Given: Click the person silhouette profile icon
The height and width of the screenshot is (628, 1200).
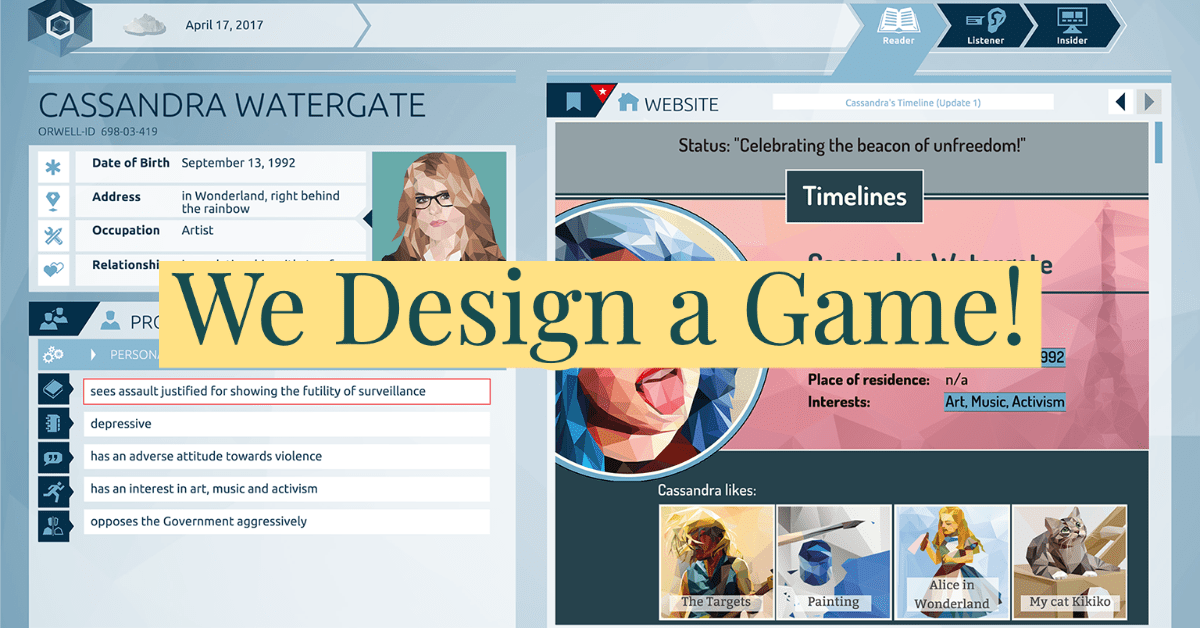Looking at the screenshot, I should pyautogui.click(x=111, y=321).
